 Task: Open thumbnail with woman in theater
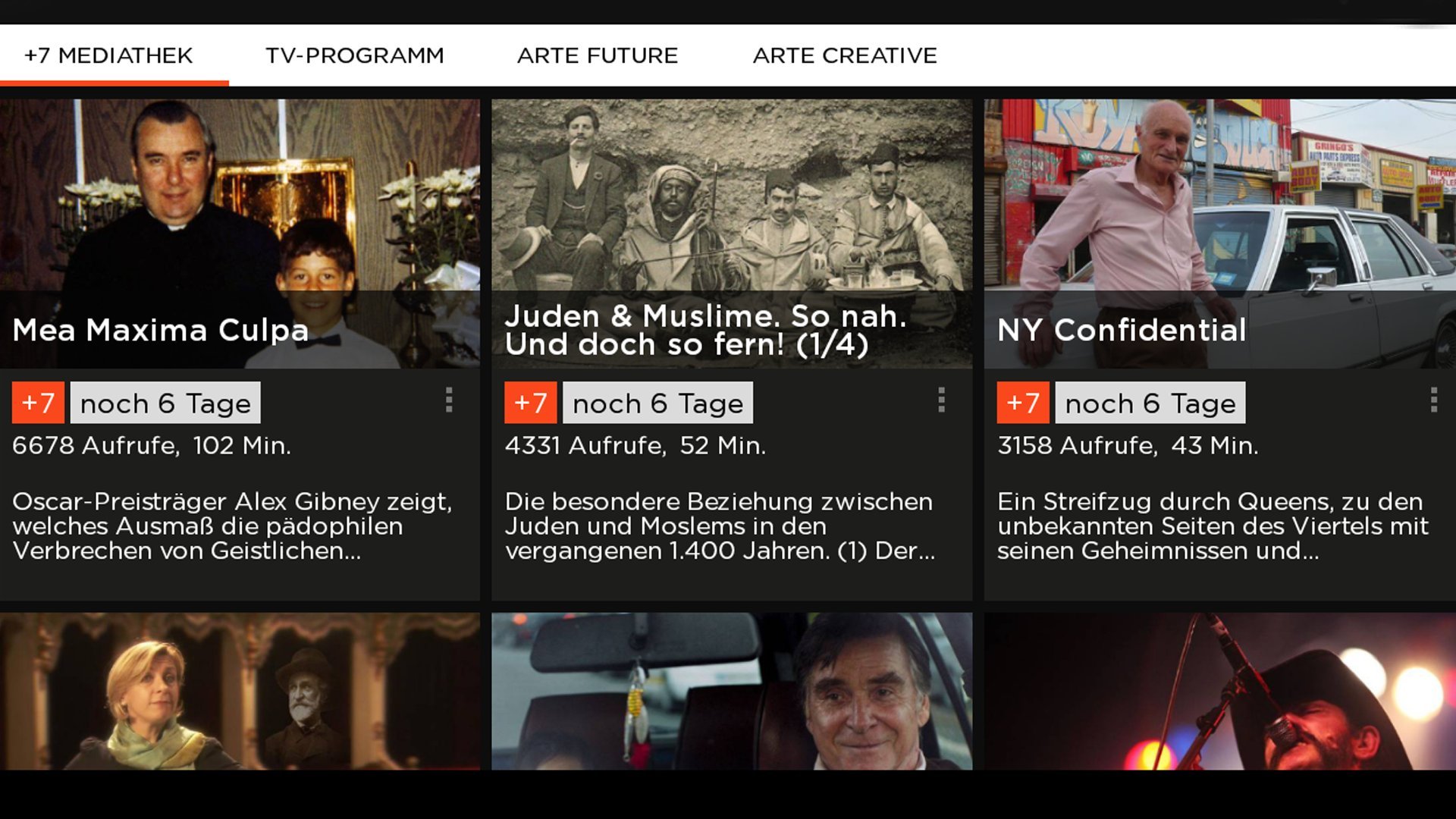point(240,691)
